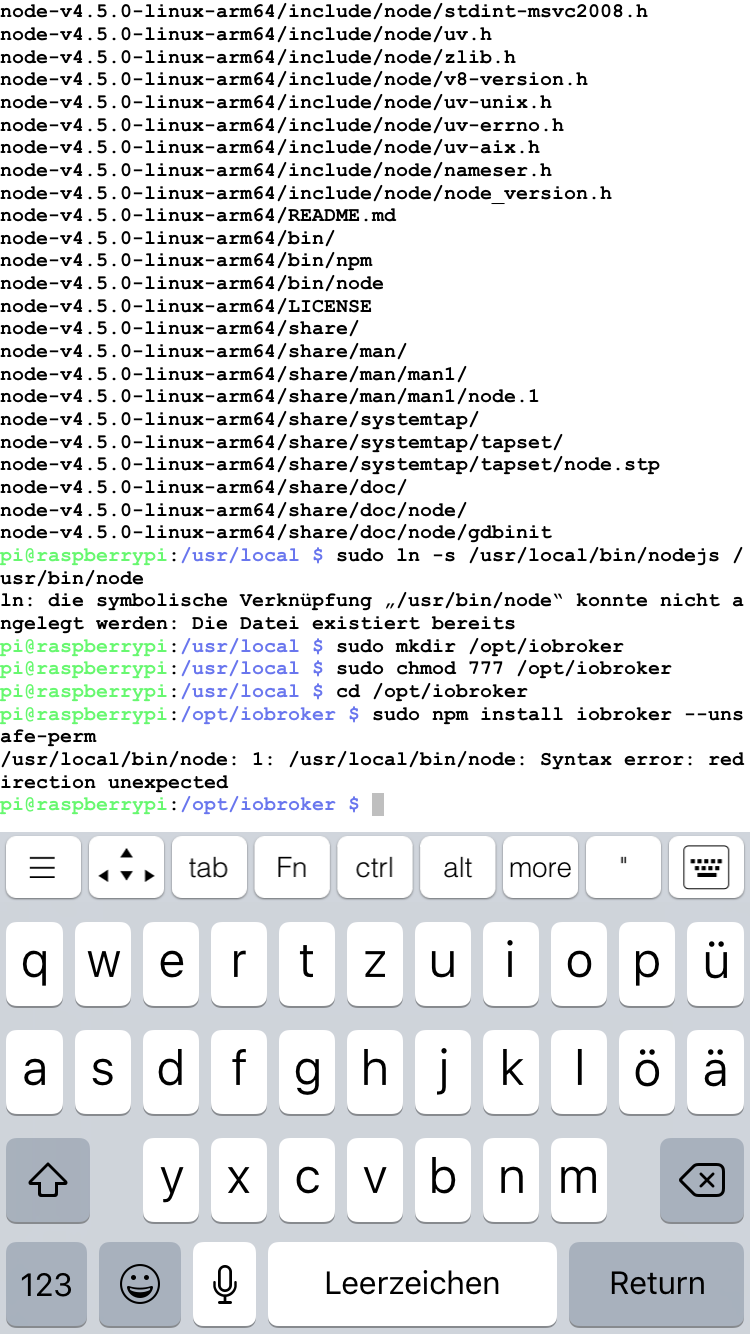This screenshot has height=1334, width=750.
Task: Tap the "cd /opt/iobroker" command line
Action: click(x=264, y=691)
